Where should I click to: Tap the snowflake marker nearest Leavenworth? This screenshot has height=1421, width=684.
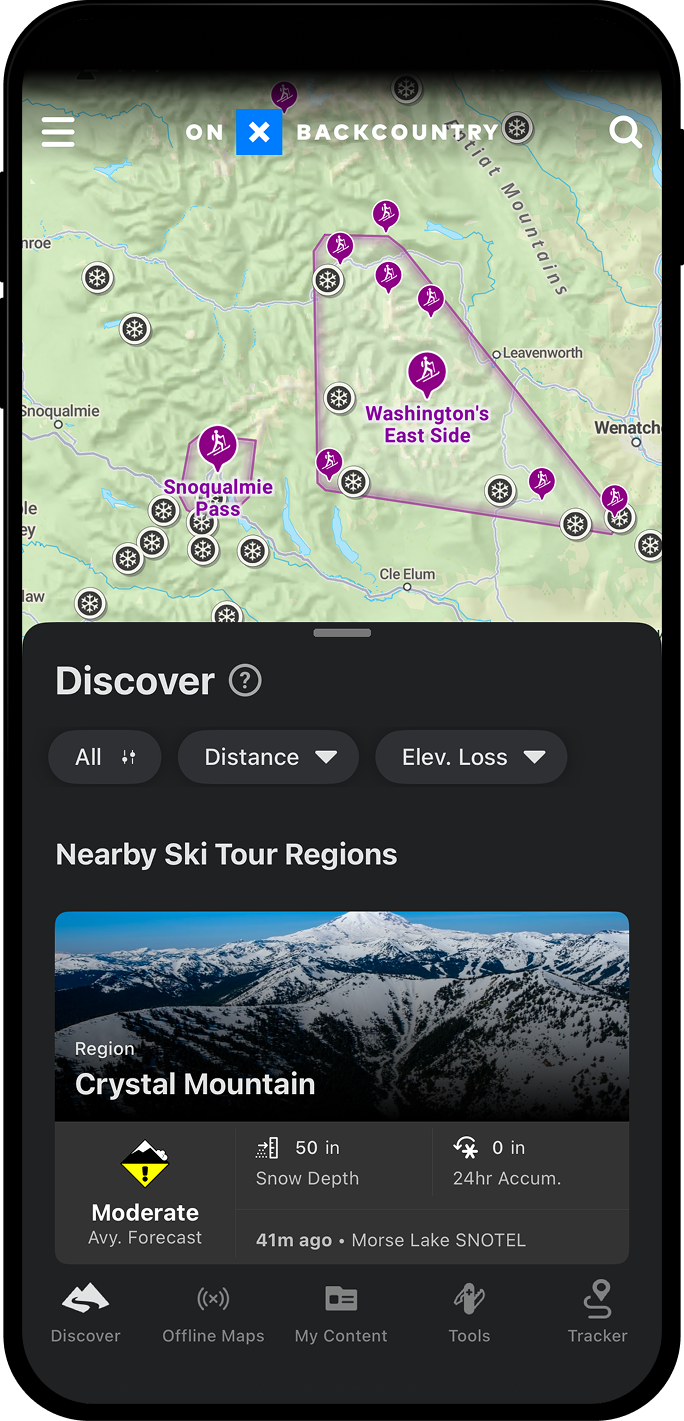[x=500, y=490]
